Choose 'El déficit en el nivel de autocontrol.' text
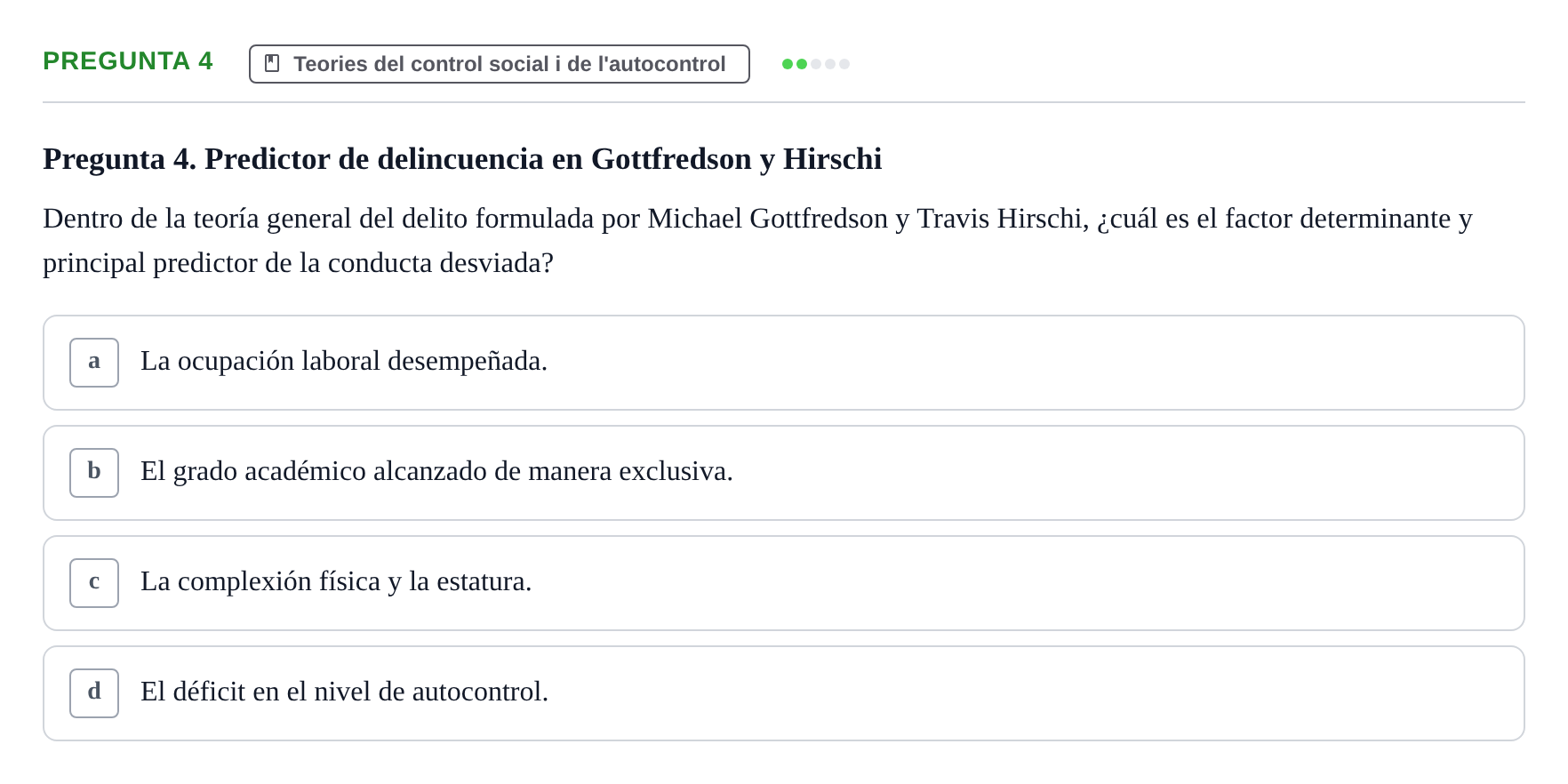Viewport: 1568px width, 784px height. point(345,692)
